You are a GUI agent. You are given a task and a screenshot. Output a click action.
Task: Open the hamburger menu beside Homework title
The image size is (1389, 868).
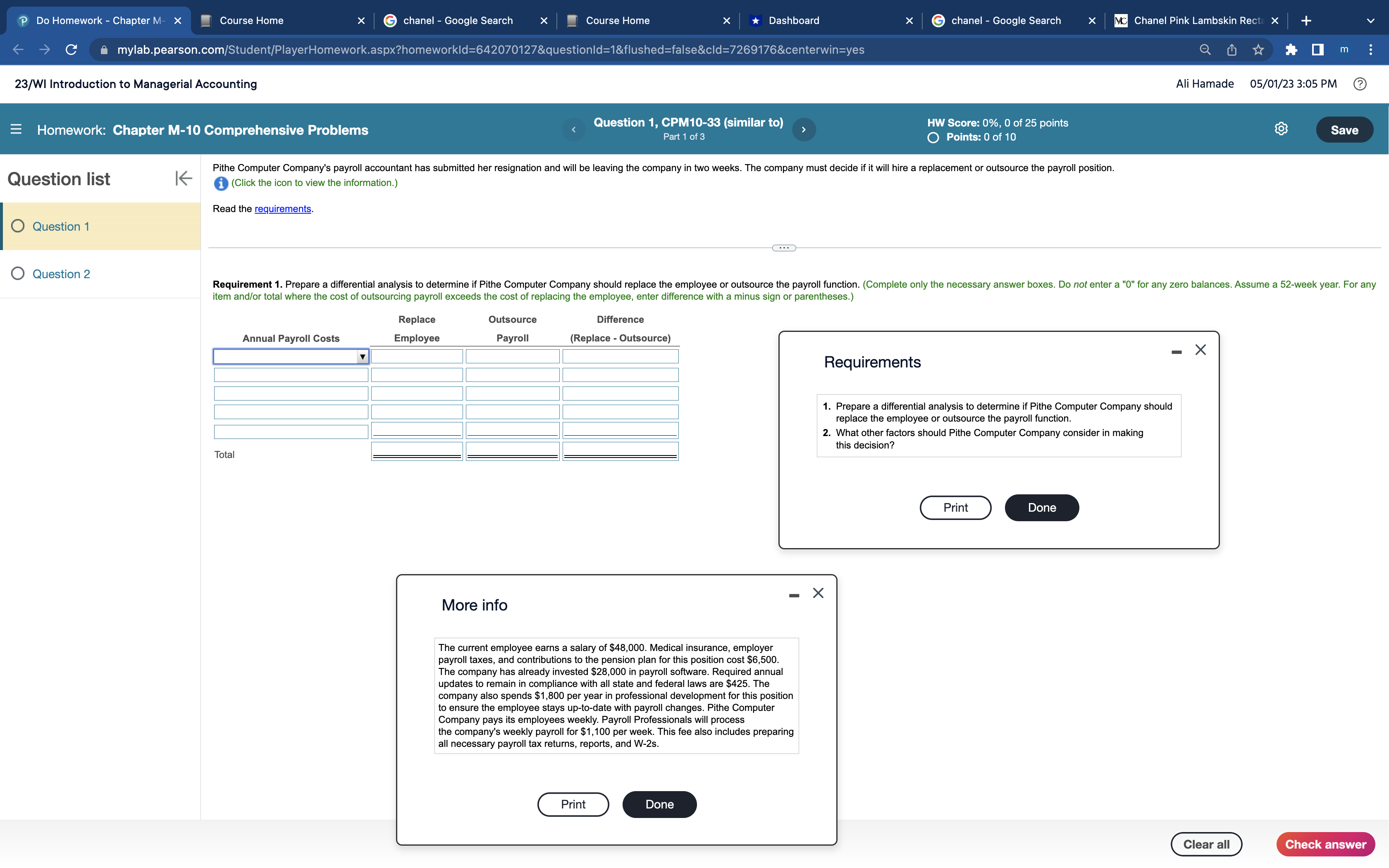(16, 130)
